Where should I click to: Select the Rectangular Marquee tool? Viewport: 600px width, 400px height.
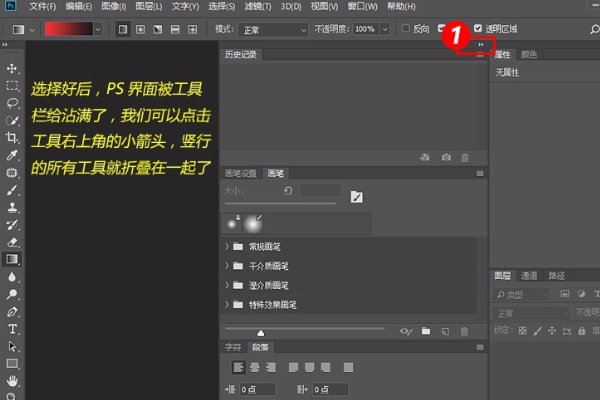12,86
